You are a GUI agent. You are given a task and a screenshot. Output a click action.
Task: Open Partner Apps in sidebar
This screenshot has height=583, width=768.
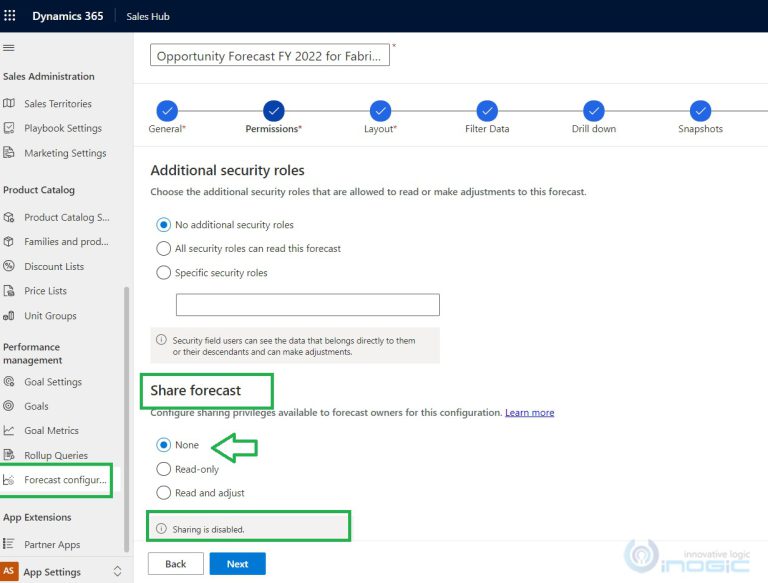point(52,544)
